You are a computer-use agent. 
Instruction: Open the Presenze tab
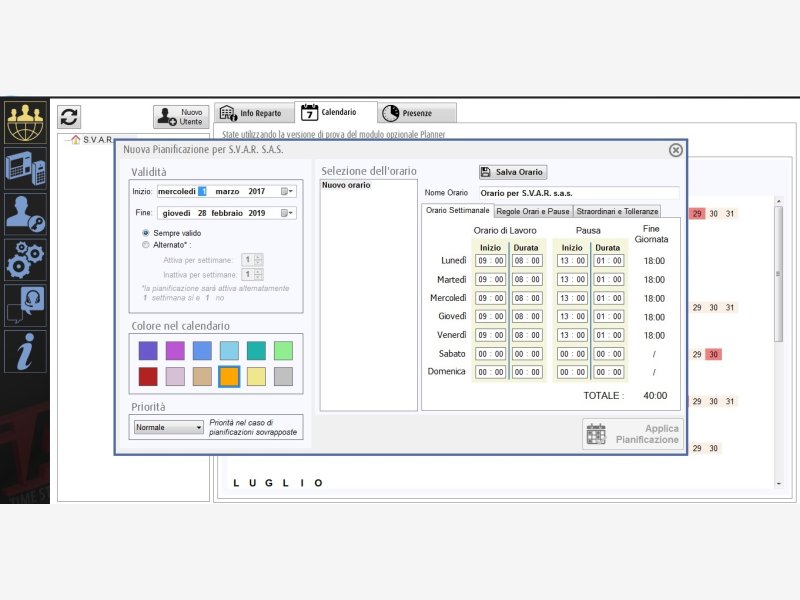[x=418, y=114]
